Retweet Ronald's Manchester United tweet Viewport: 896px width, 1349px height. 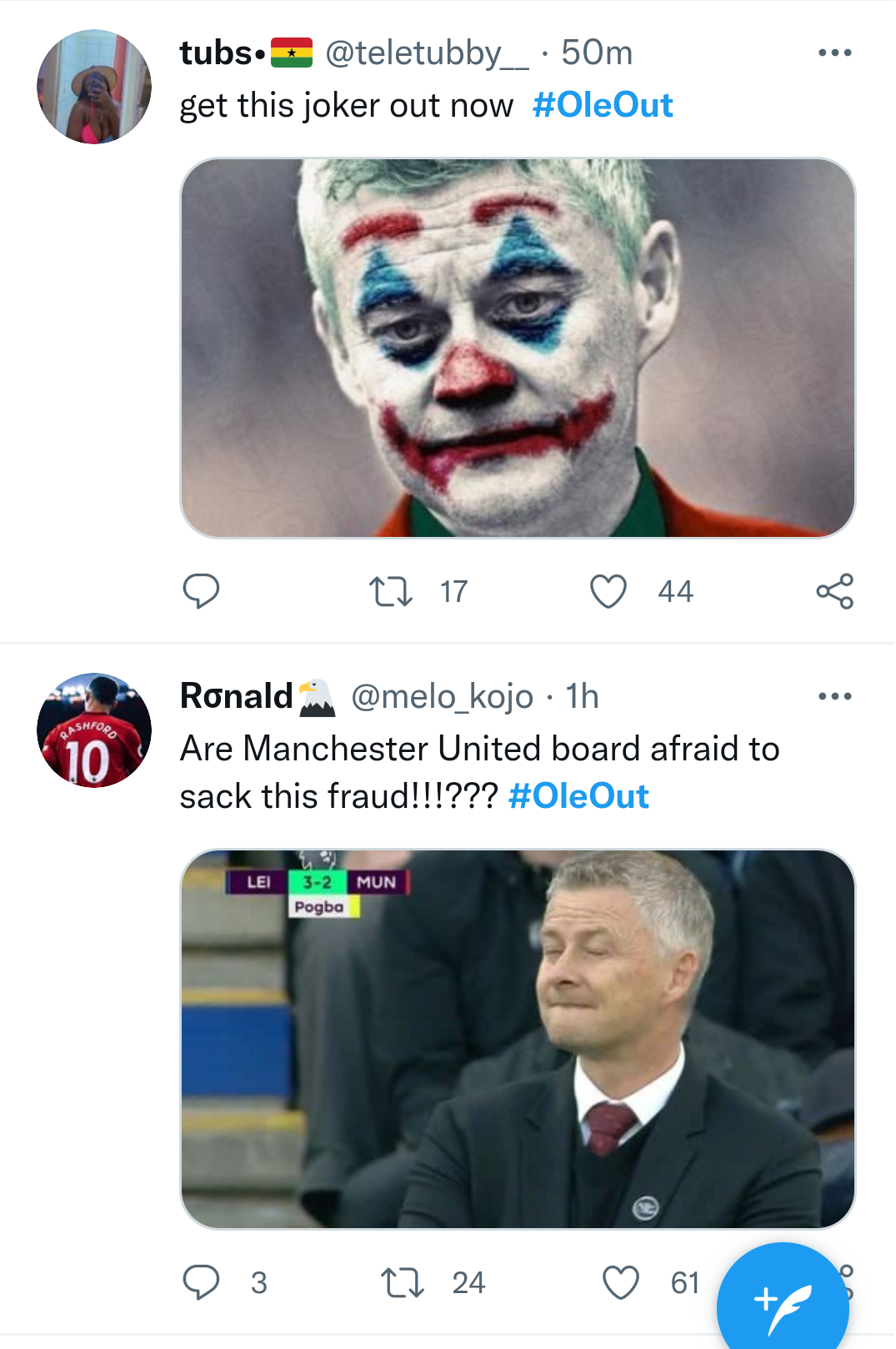(403, 1282)
